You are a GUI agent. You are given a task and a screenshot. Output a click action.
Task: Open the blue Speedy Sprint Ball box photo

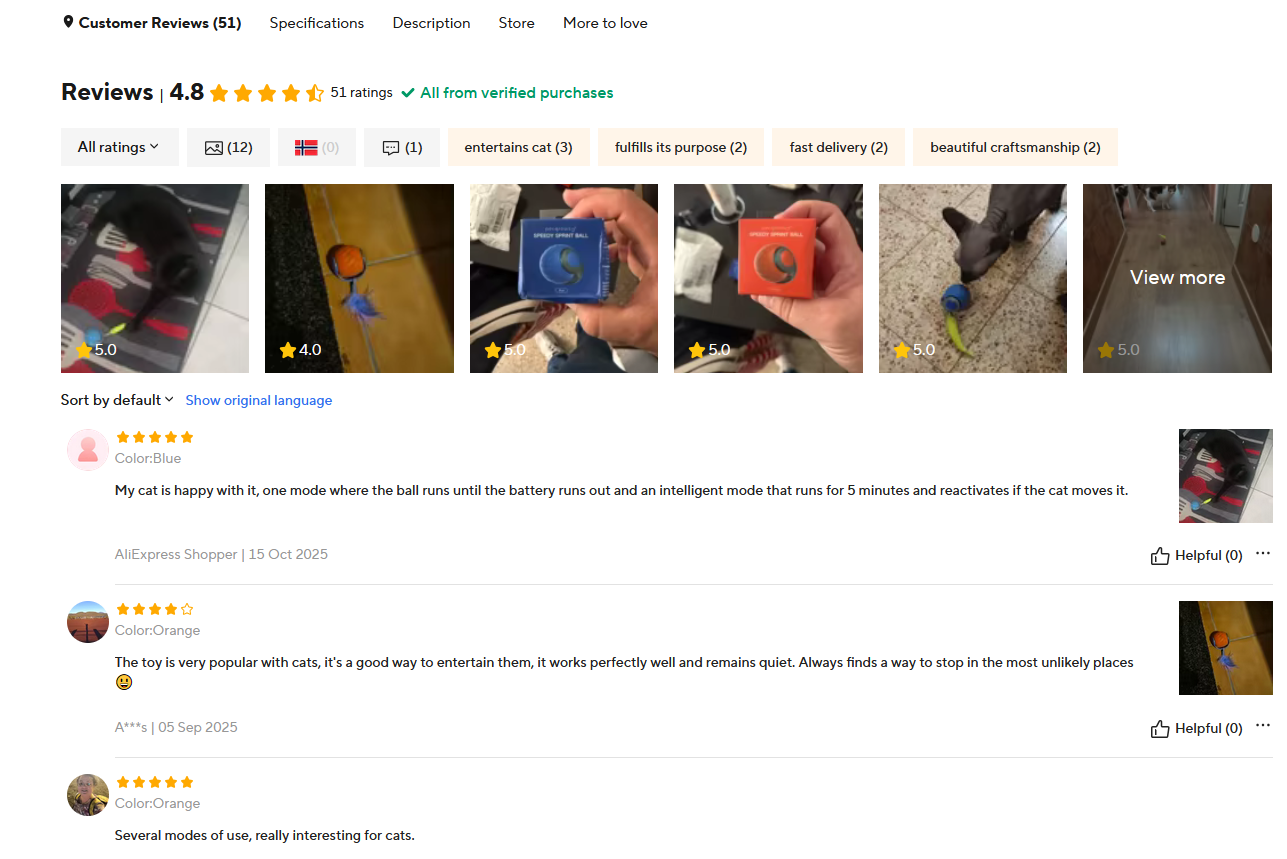point(564,278)
